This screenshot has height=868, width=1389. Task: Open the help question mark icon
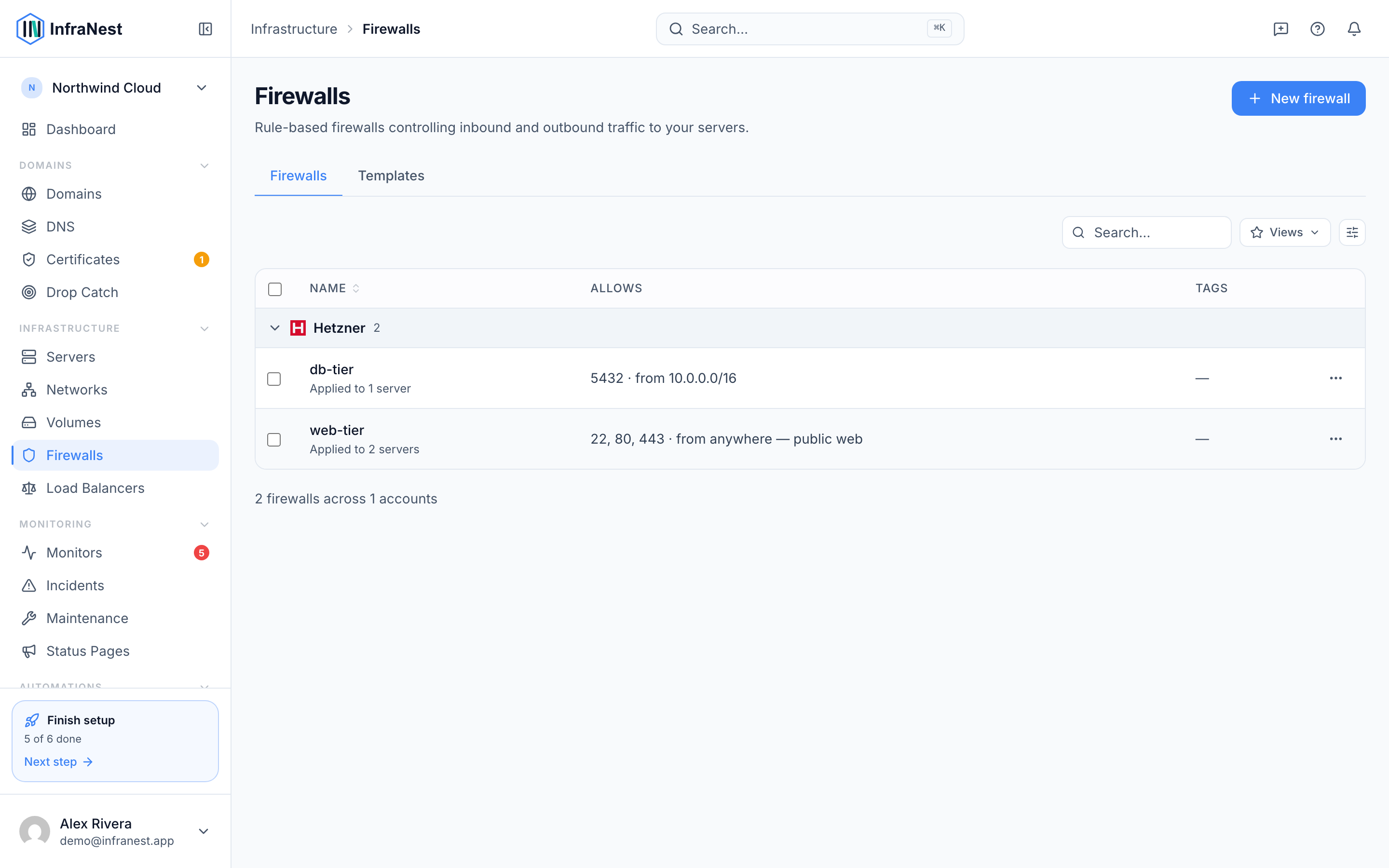click(1317, 29)
